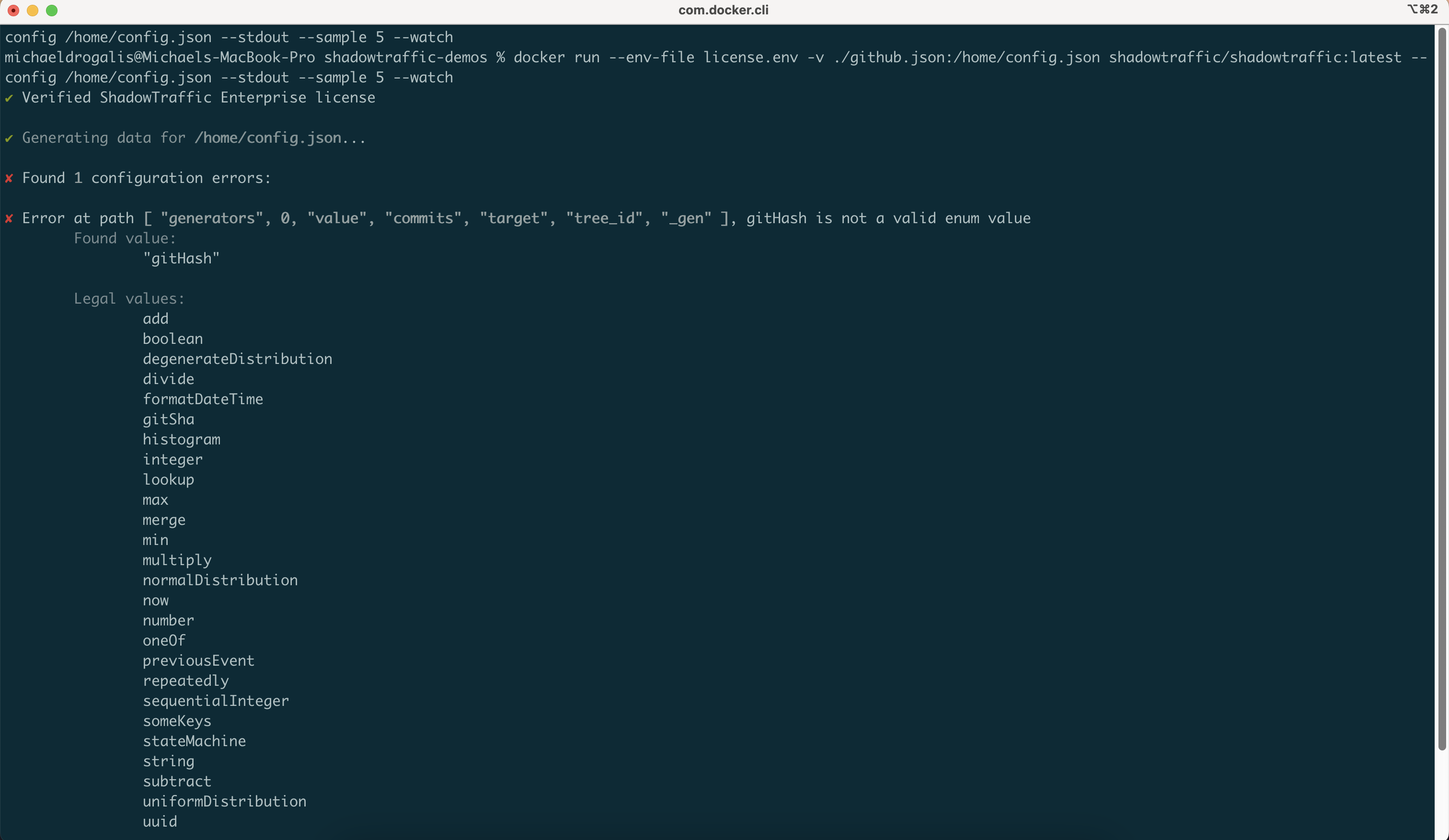Image resolution: width=1449 pixels, height=840 pixels.
Task: Click the legal value 'integer'
Action: [172, 460]
